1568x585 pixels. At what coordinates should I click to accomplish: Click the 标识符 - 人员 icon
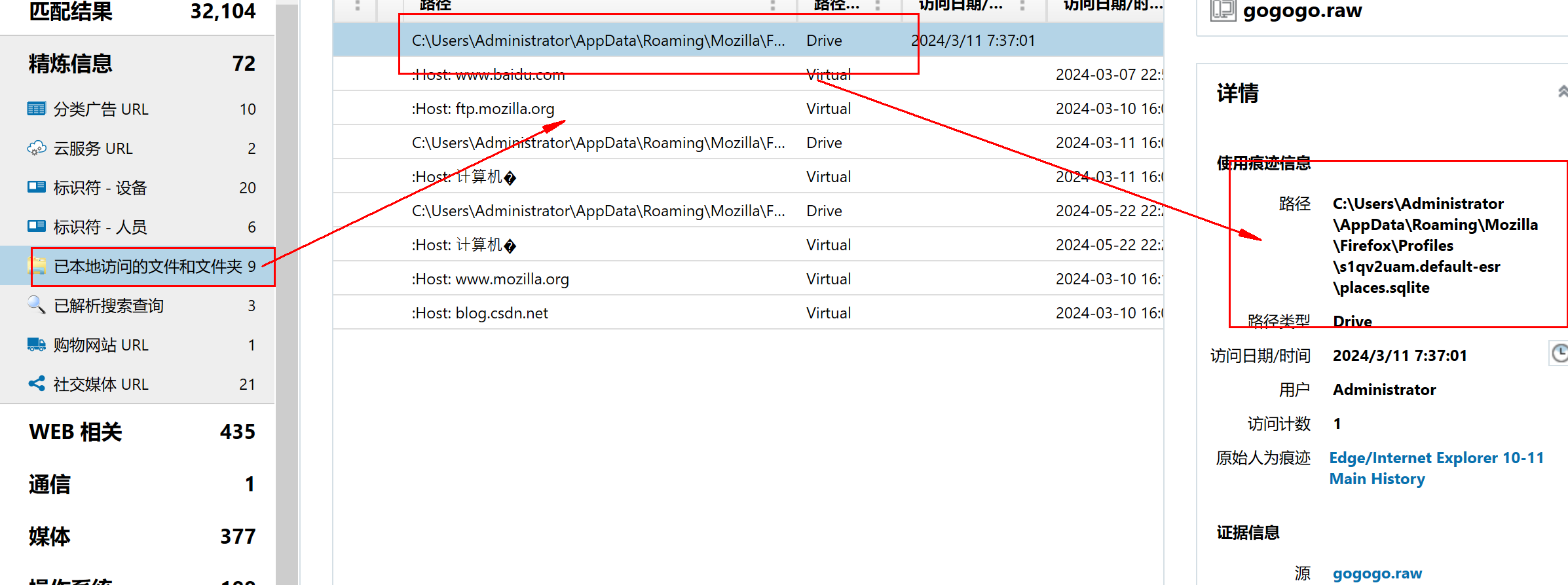coord(36,227)
